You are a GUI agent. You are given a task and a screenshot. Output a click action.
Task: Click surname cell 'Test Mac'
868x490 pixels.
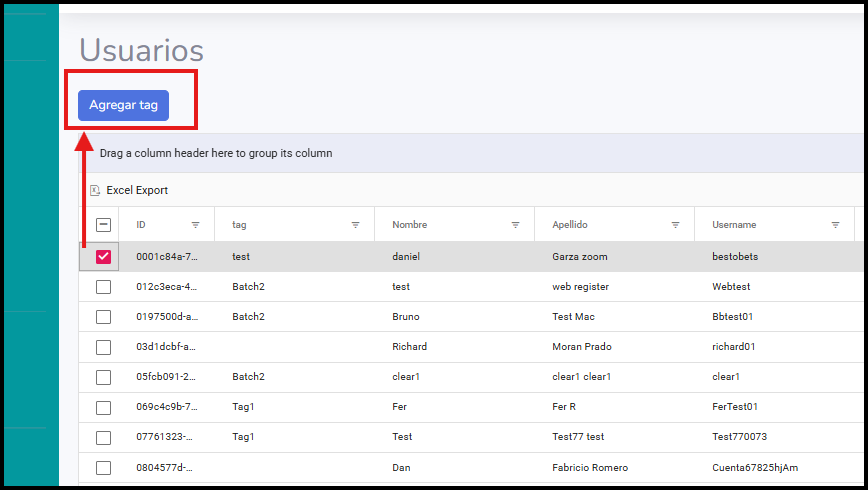(574, 317)
